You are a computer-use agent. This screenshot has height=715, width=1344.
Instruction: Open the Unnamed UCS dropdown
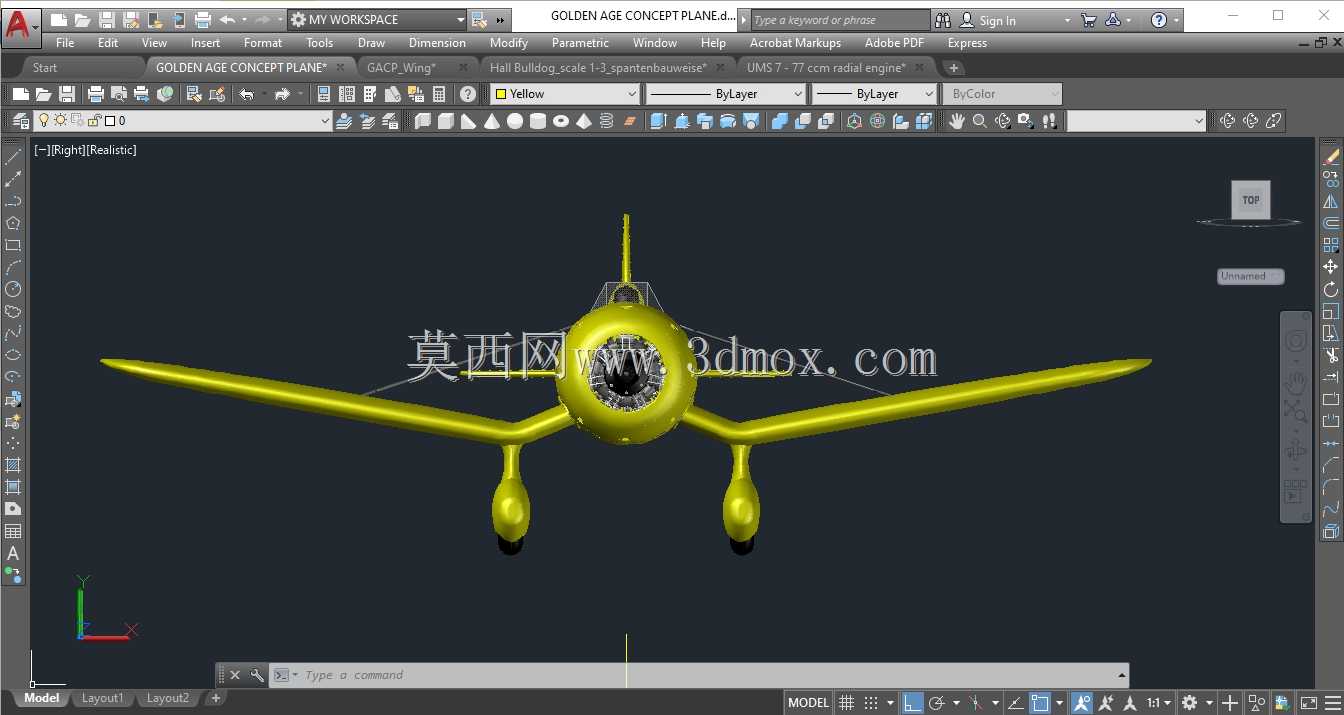click(x=1250, y=276)
